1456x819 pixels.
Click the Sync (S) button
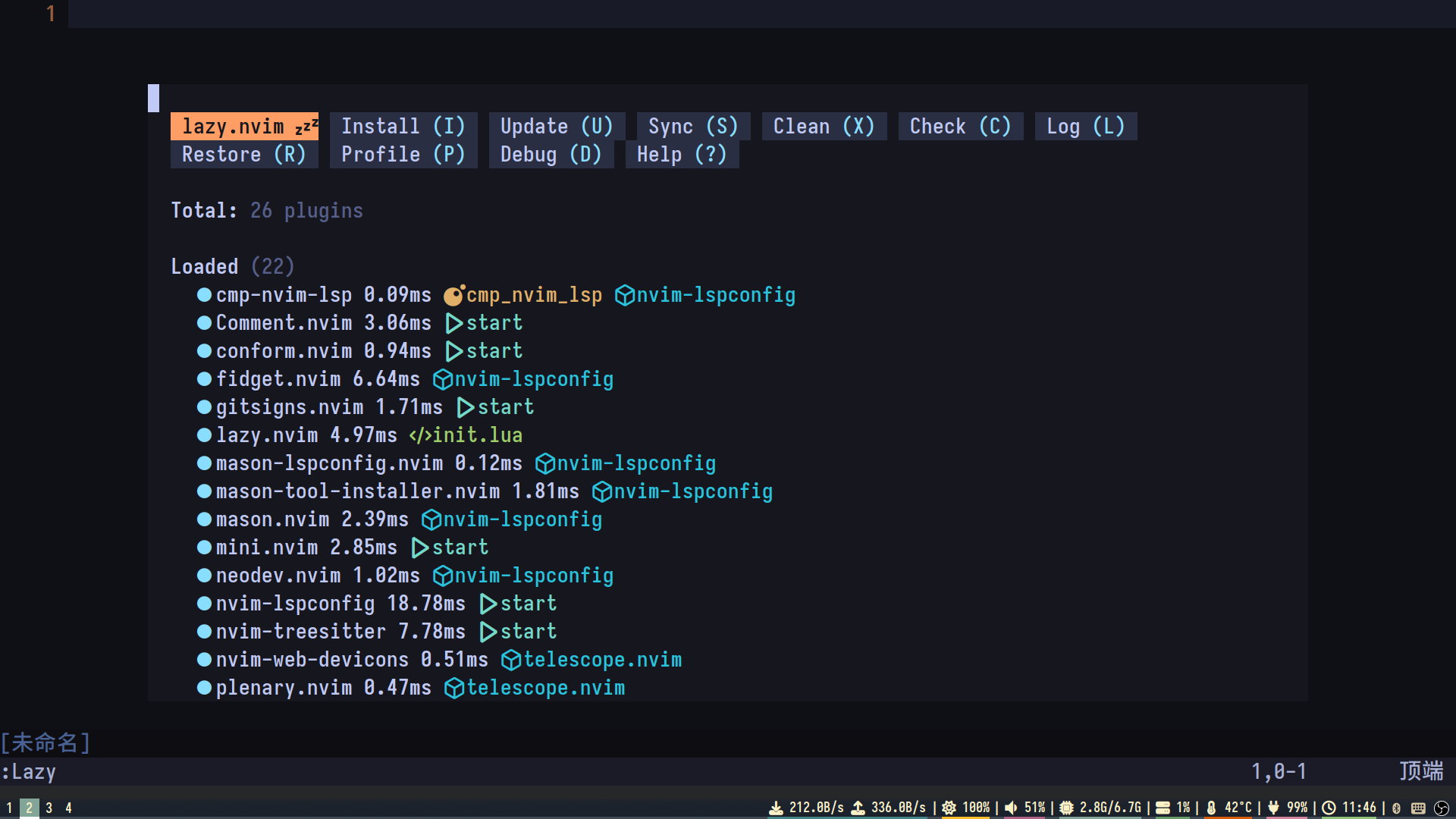click(693, 126)
